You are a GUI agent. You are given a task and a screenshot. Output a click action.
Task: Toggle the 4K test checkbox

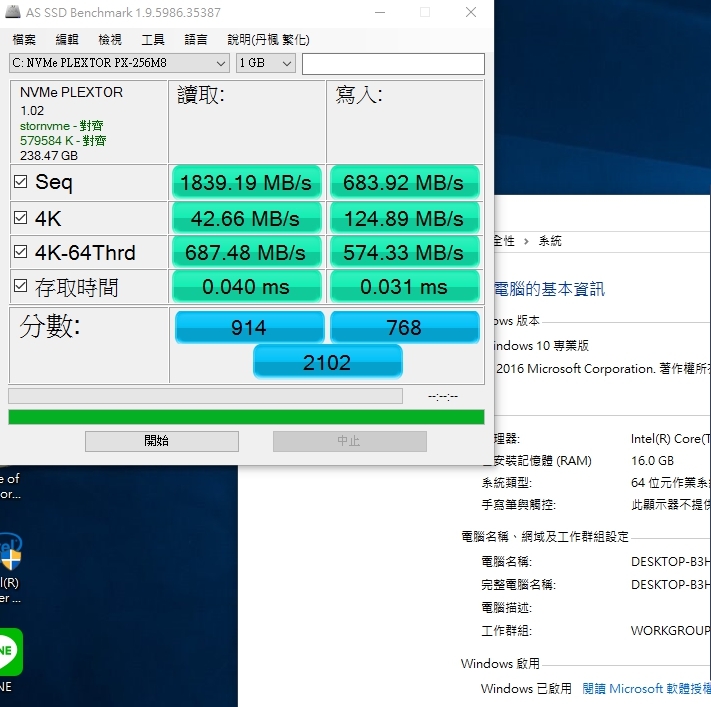20,218
